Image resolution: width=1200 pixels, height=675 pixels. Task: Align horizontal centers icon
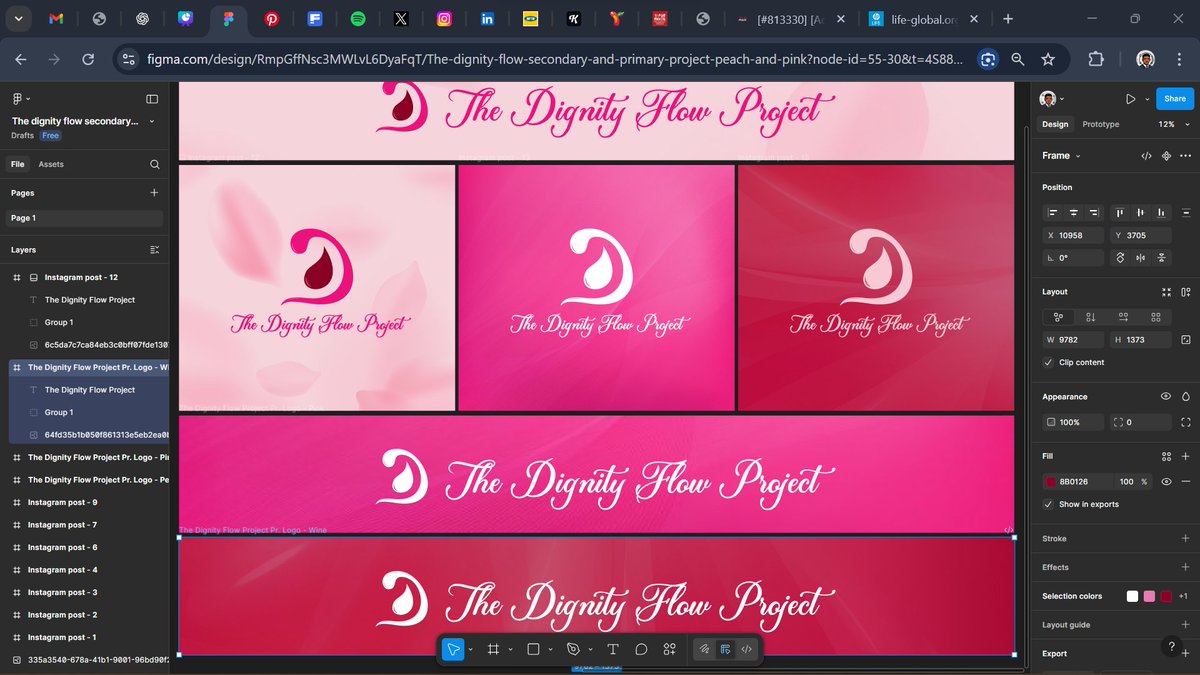coord(1073,212)
